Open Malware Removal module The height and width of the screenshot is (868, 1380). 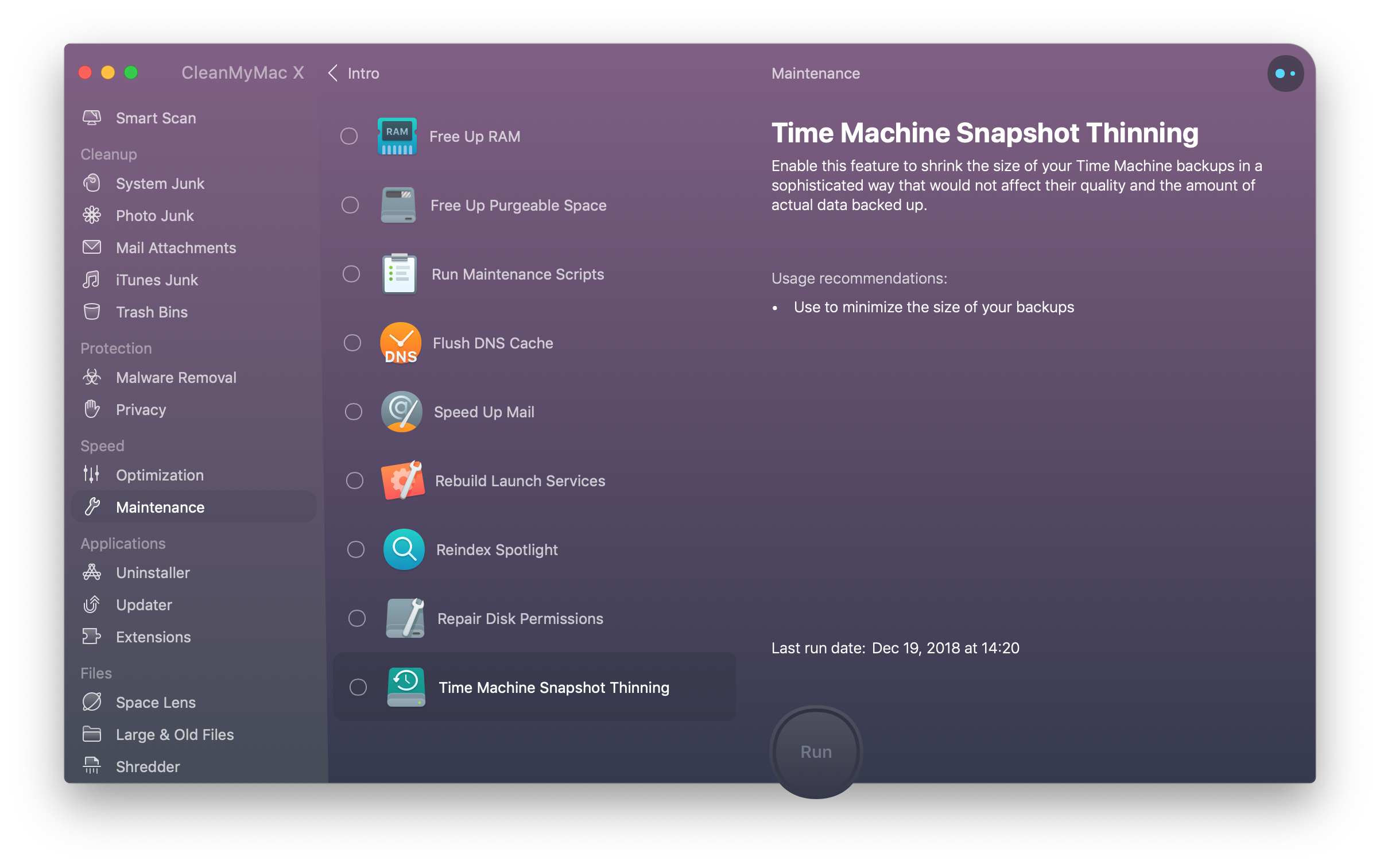click(x=194, y=377)
